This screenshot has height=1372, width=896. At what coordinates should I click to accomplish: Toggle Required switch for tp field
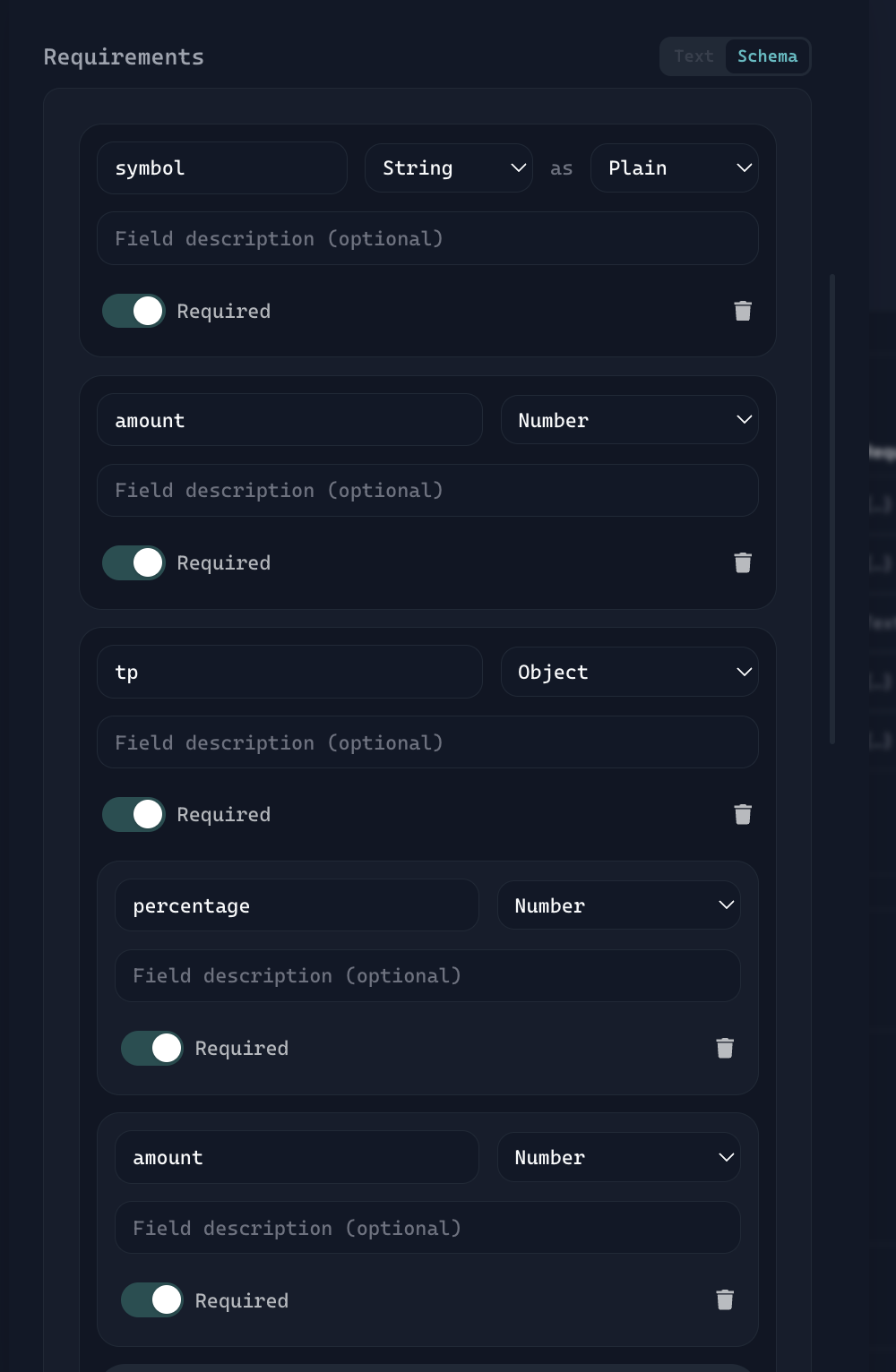[x=134, y=814]
